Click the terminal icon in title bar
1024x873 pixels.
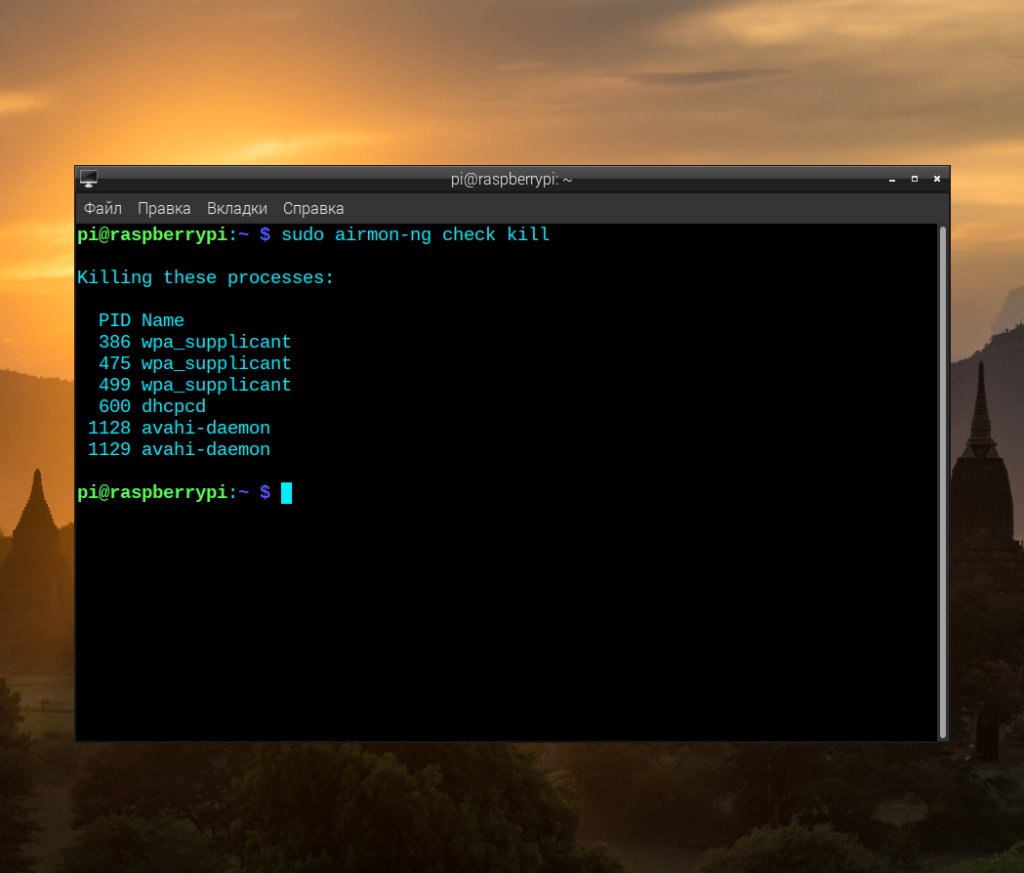(x=89, y=179)
